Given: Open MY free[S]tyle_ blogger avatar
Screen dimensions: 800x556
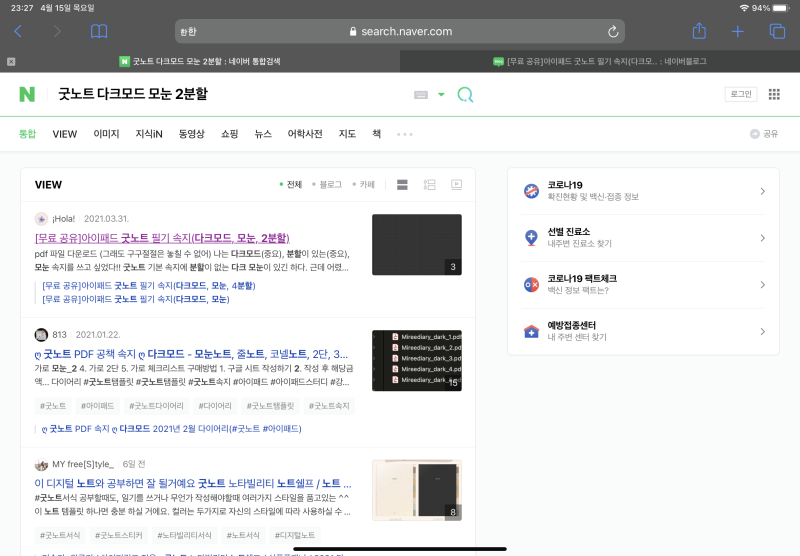Looking at the screenshot, I should pyautogui.click(x=41, y=464).
